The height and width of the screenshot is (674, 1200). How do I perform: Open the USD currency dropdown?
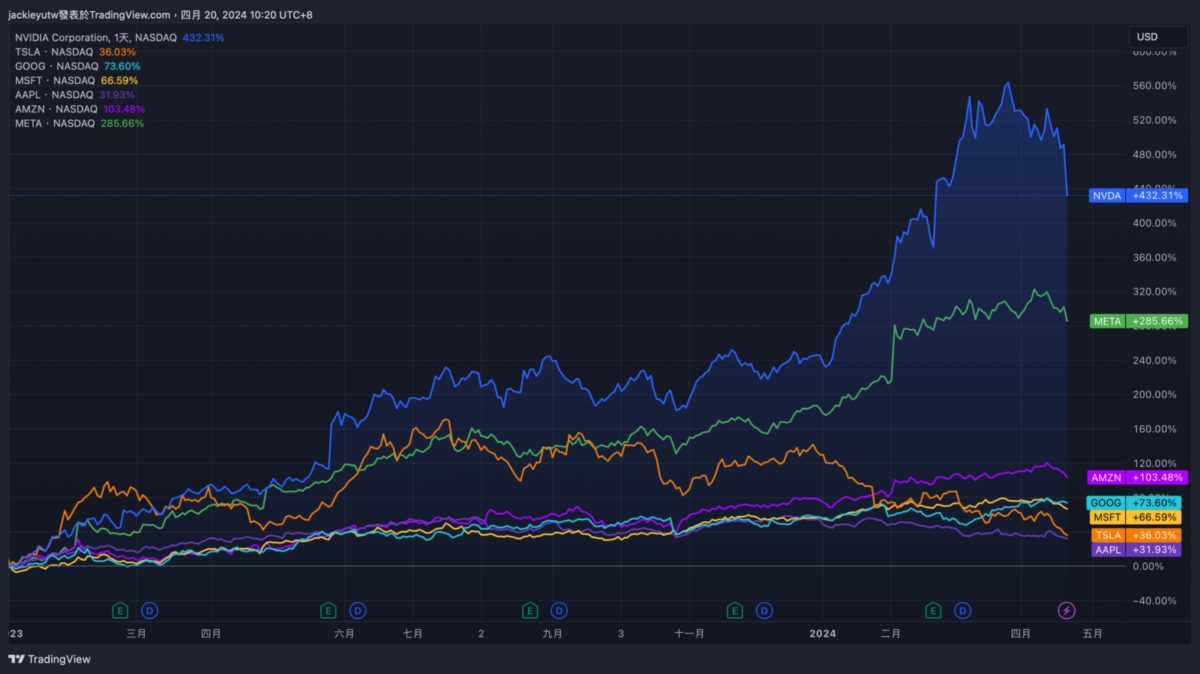click(1158, 37)
